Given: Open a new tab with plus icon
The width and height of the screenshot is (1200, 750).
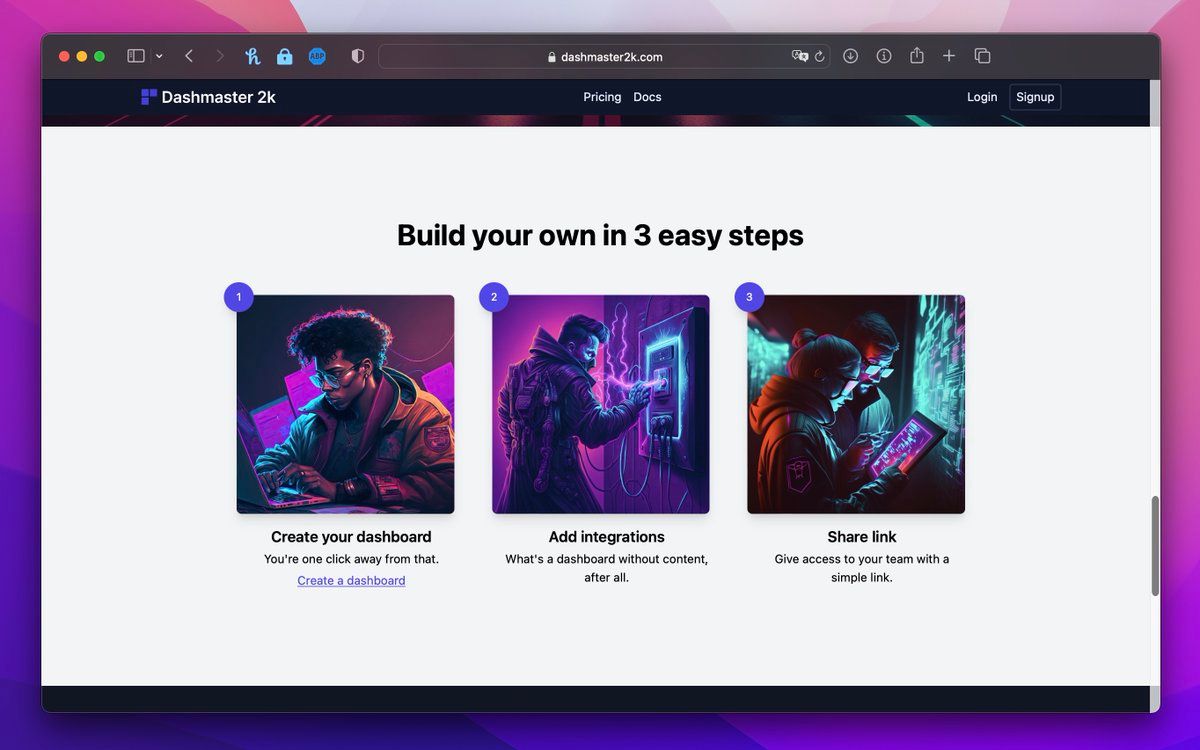Looking at the screenshot, I should click(x=949, y=57).
